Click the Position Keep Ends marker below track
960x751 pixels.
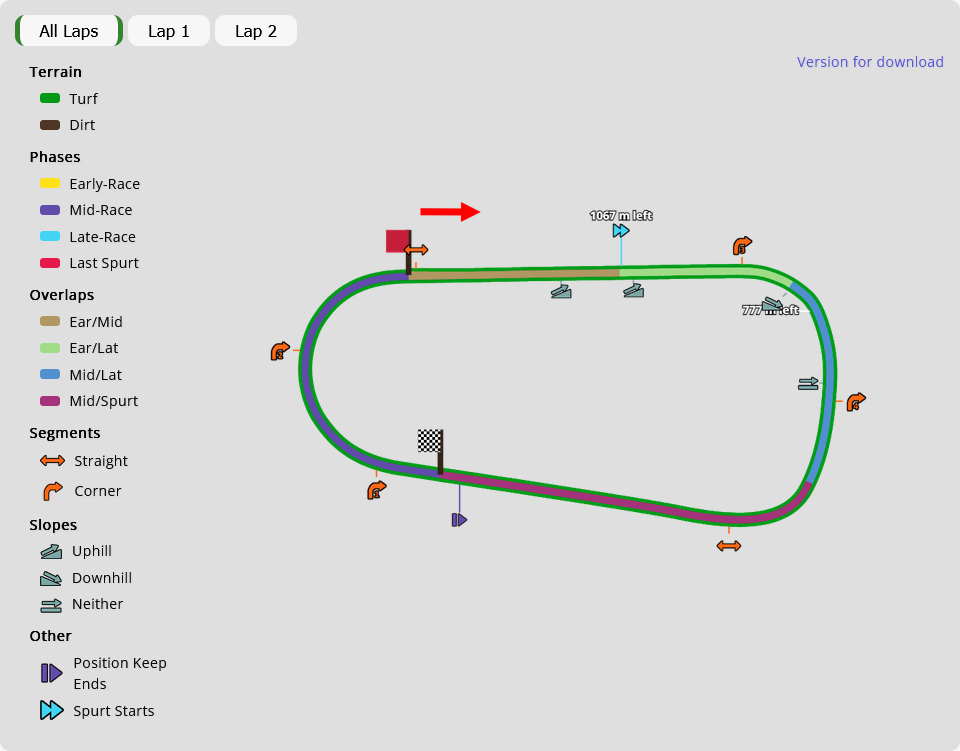[459, 520]
